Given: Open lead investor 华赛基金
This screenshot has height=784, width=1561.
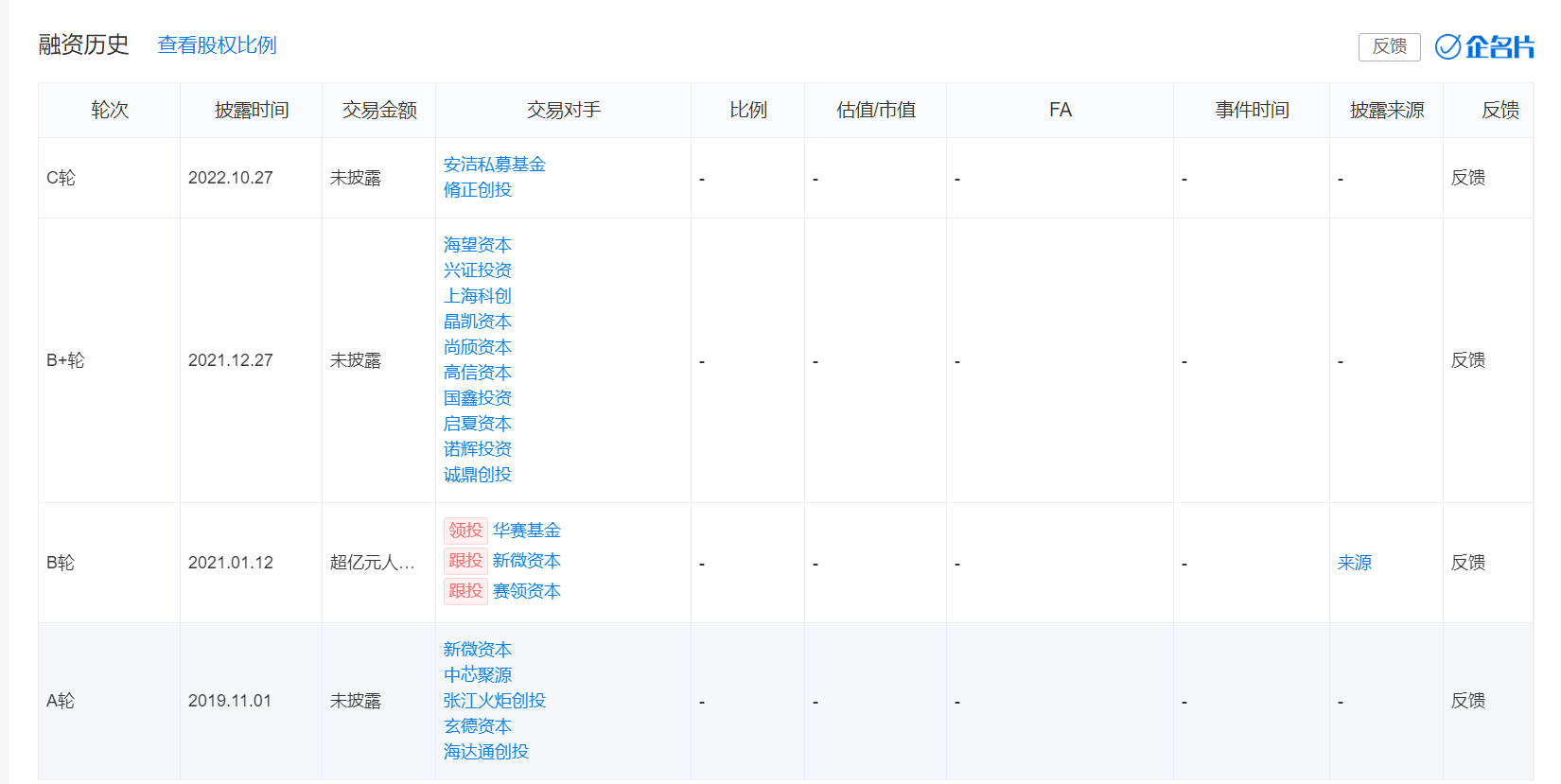Looking at the screenshot, I should tap(527, 531).
